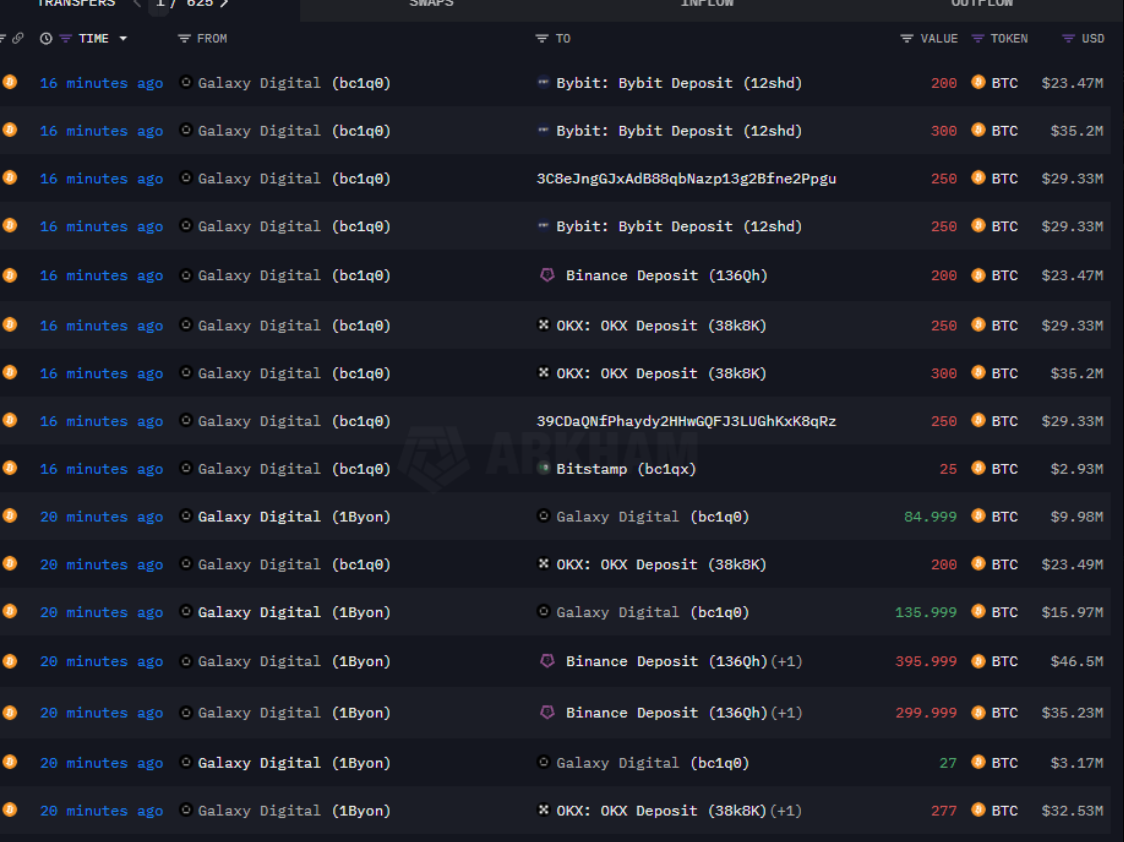The height and width of the screenshot is (842, 1124).
Task: Click receiving Galaxy Digital icon in 84.999 row
Action: tap(543, 516)
